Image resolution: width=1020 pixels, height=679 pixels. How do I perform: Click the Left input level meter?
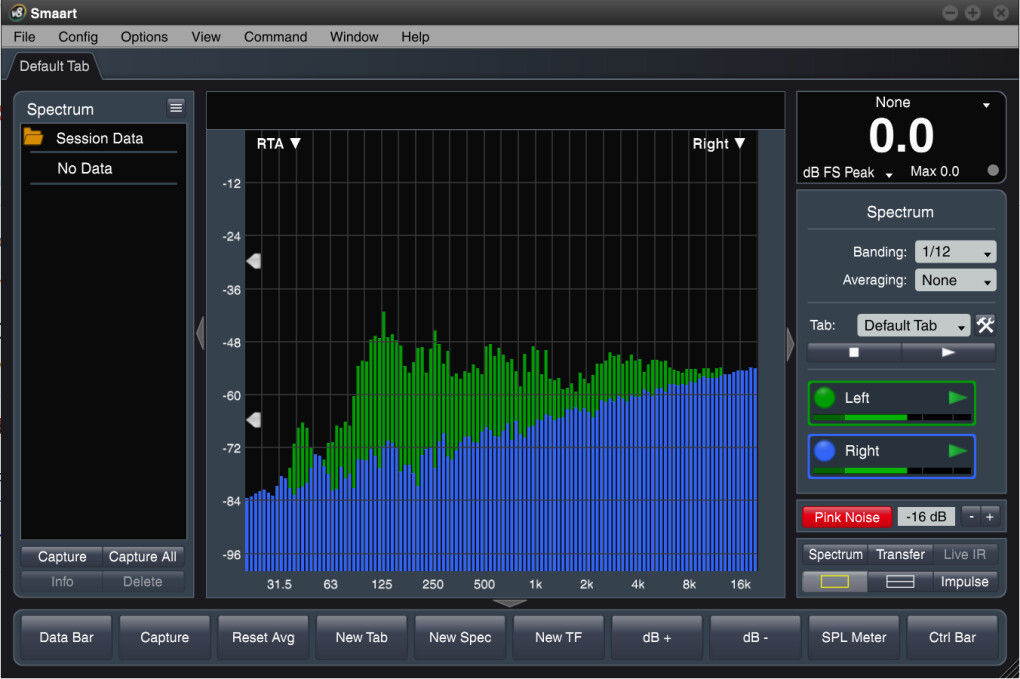[x=892, y=418]
